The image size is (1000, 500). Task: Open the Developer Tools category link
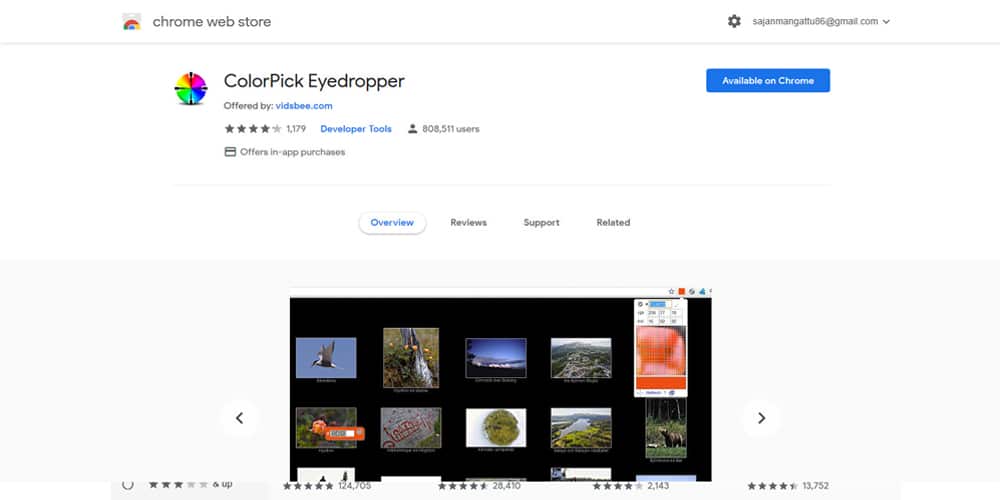pyautogui.click(x=356, y=129)
